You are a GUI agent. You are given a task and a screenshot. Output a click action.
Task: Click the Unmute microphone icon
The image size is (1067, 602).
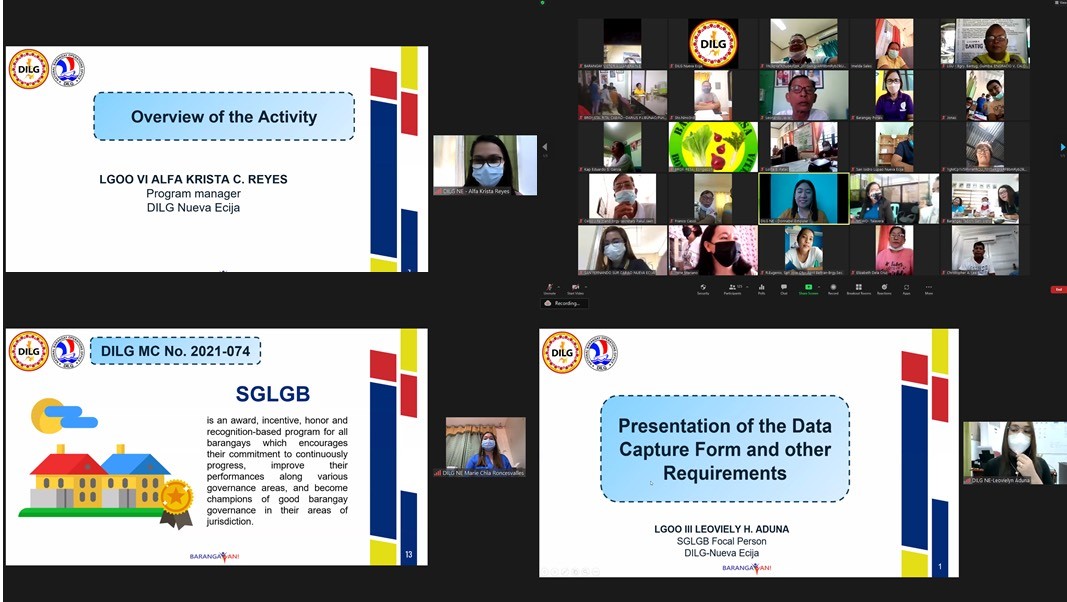pyautogui.click(x=549, y=288)
